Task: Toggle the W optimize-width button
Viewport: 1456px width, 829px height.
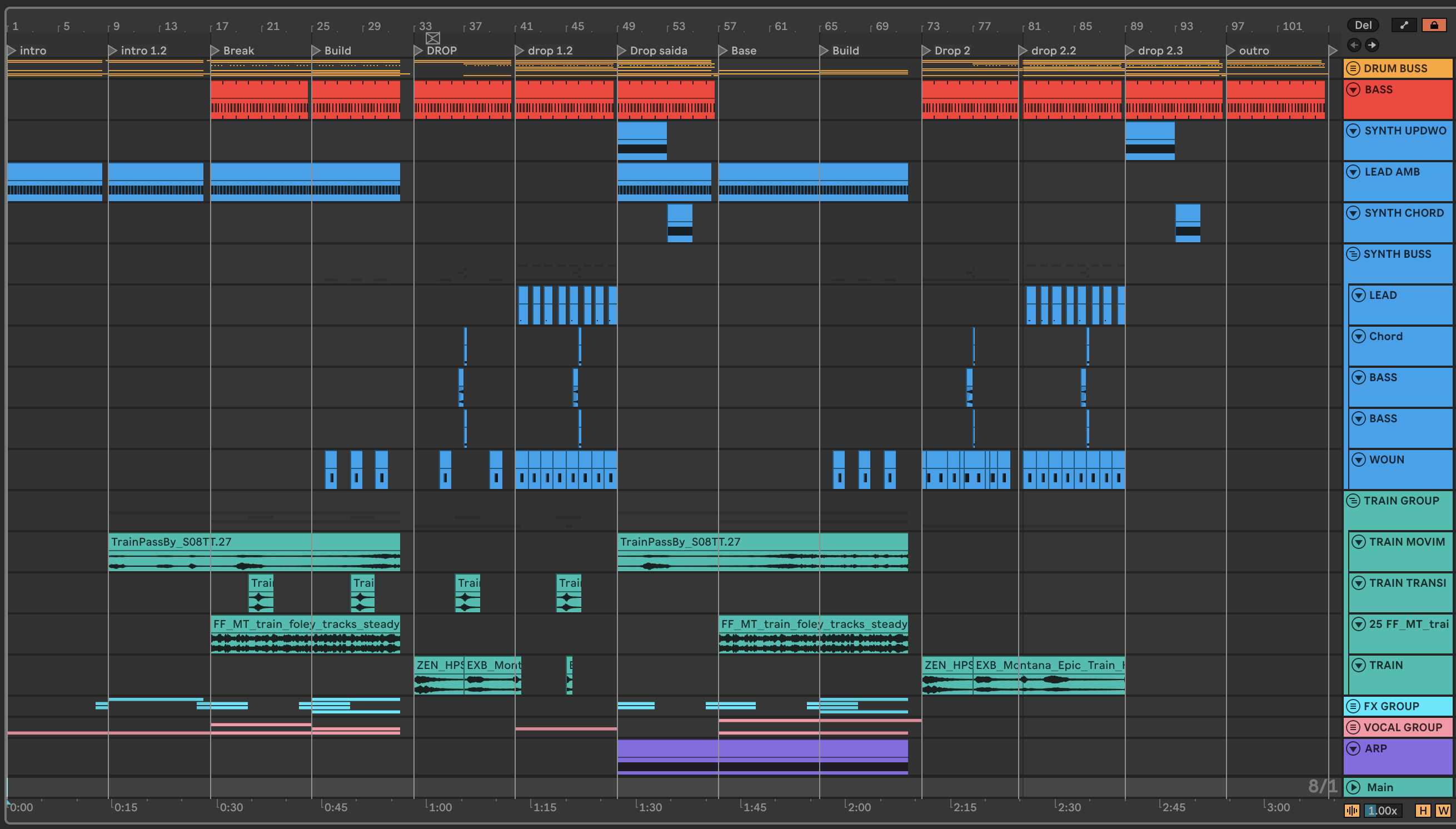Action: coord(1443,810)
